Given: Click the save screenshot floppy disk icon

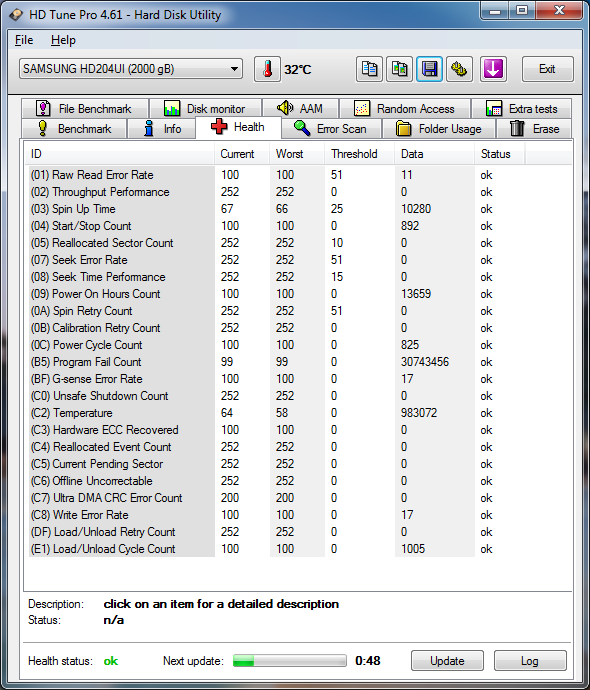Looking at the screenshot, I should pos(429,69).
